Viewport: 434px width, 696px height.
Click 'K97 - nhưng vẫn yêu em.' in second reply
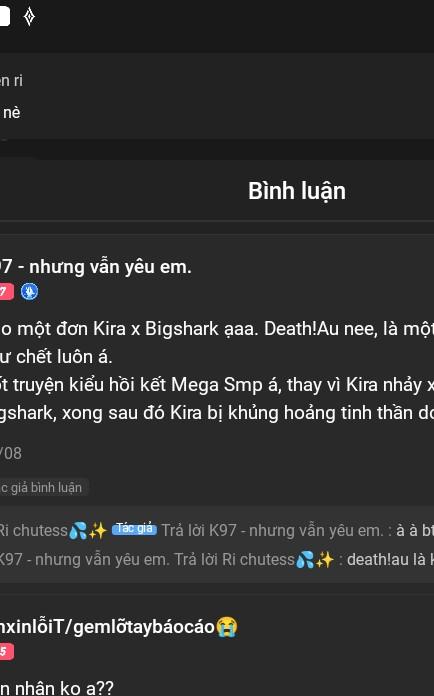point(85,559)
